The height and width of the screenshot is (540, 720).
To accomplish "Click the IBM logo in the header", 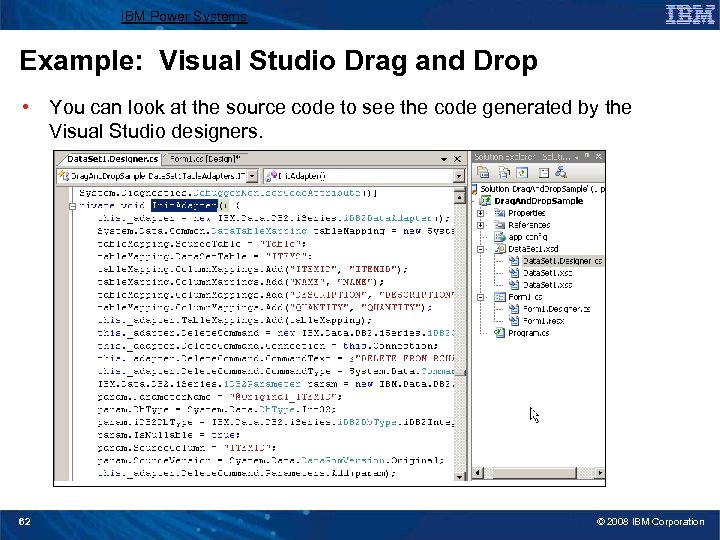I will coord(690,15).
